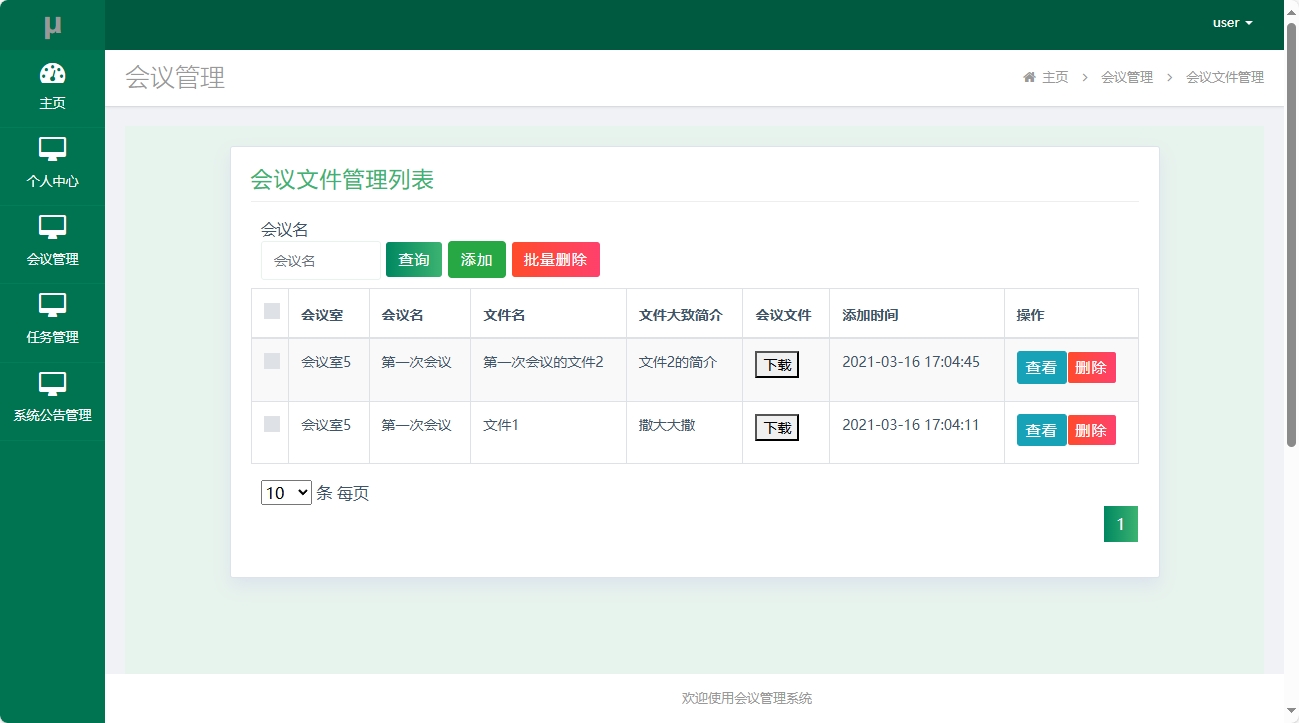The height and width of the screenshot is (723, 1299).
Task: Select the 主页 dashboard icon in sidebar
Action: tap(52, 72)
